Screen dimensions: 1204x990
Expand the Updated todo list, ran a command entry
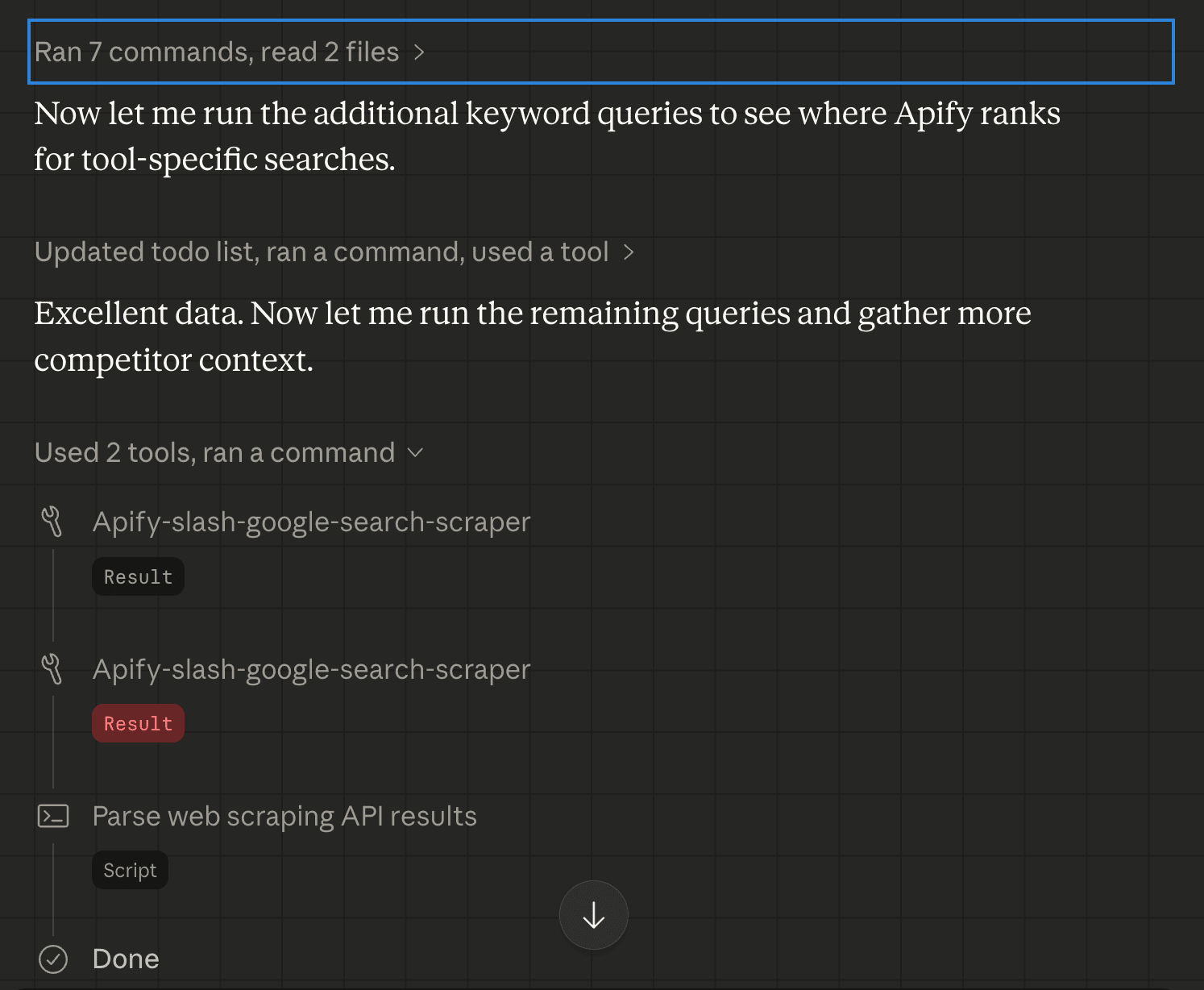[x=629, y=252]
